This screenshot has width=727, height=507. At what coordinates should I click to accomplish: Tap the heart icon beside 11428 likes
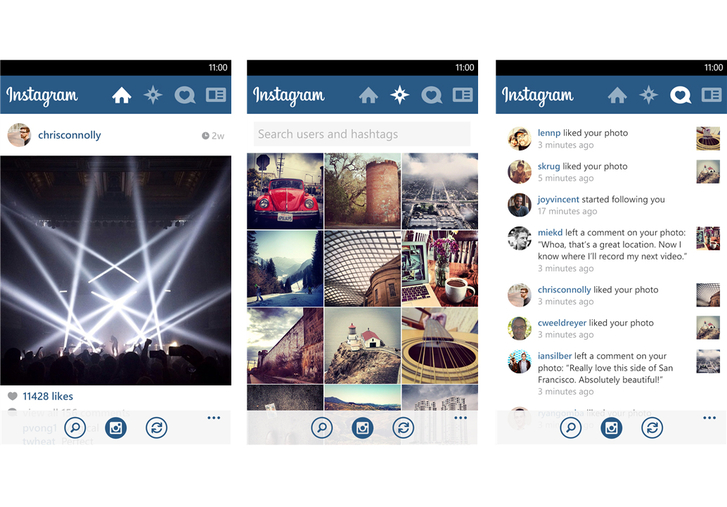coord(13,396)
